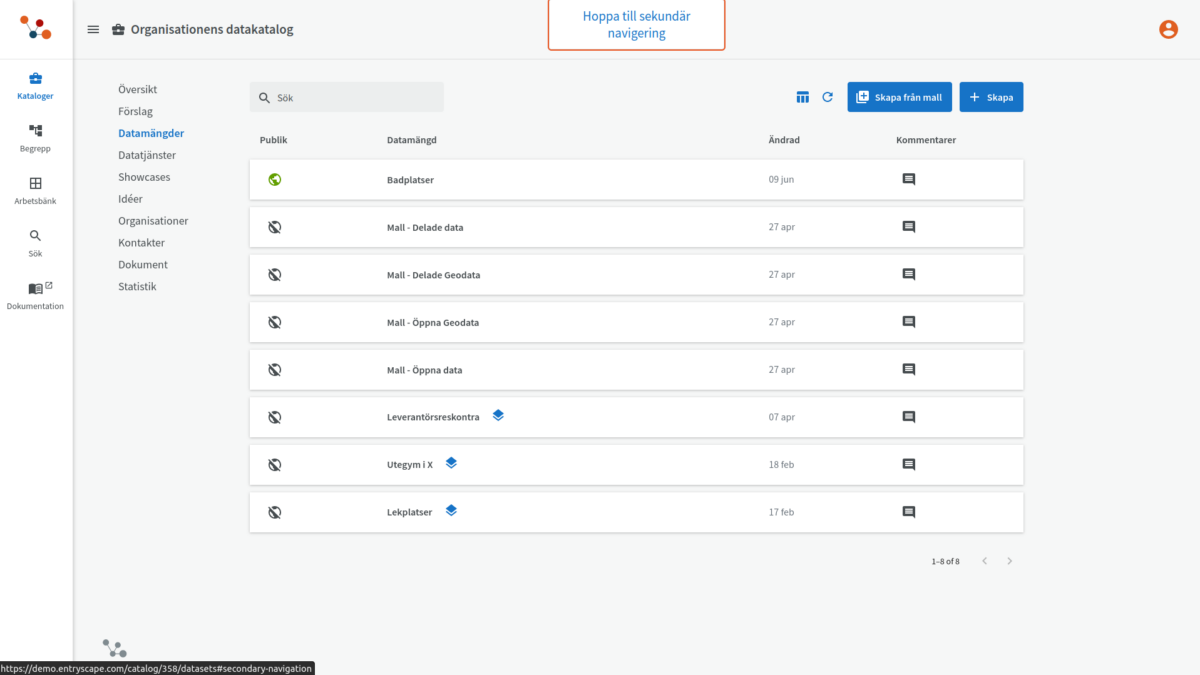Open the hamburger menu next to the catalog title
1200x675 pixels.
(x=93, y=29)
